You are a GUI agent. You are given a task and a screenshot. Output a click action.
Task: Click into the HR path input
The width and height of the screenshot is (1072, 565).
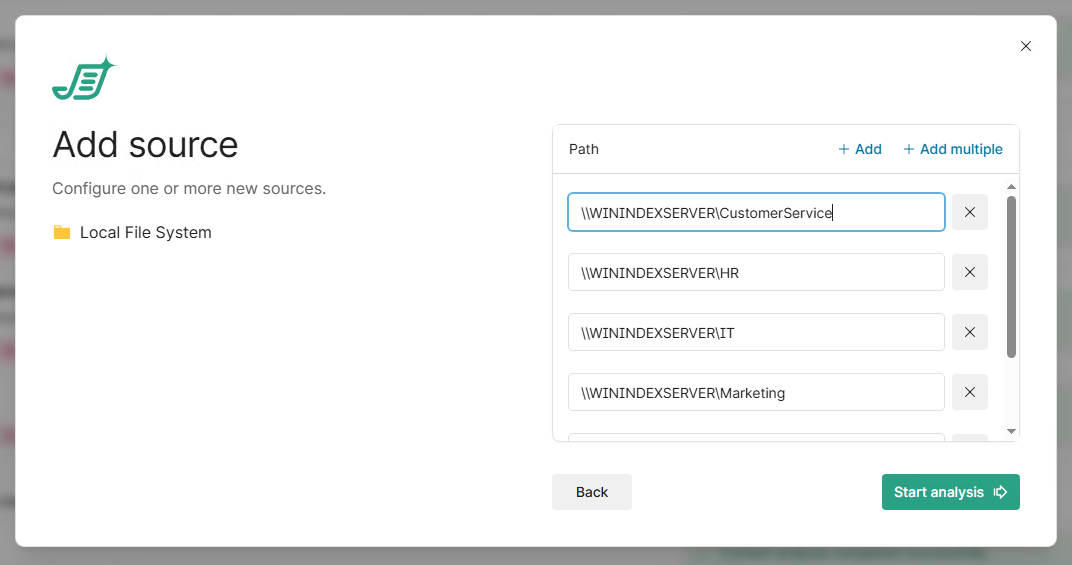point(755,272)
